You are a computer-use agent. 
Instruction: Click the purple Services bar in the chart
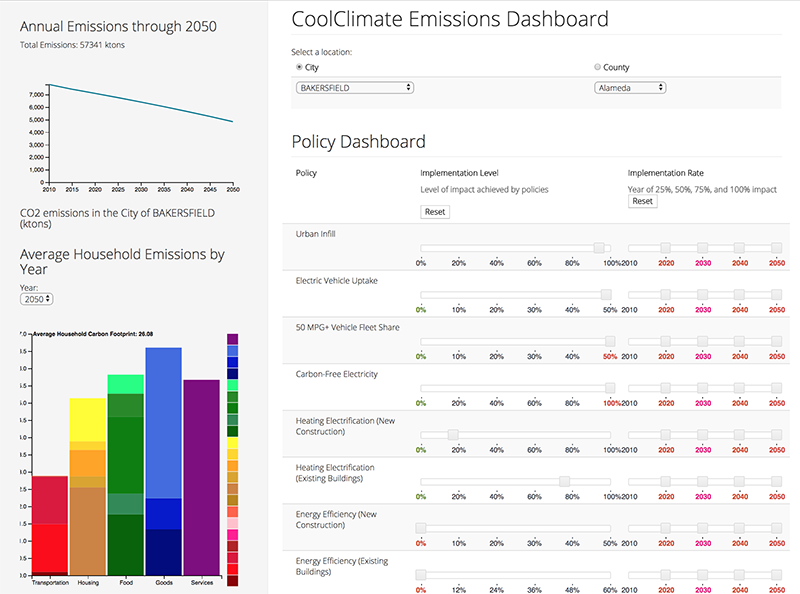(x=202, y=477)
